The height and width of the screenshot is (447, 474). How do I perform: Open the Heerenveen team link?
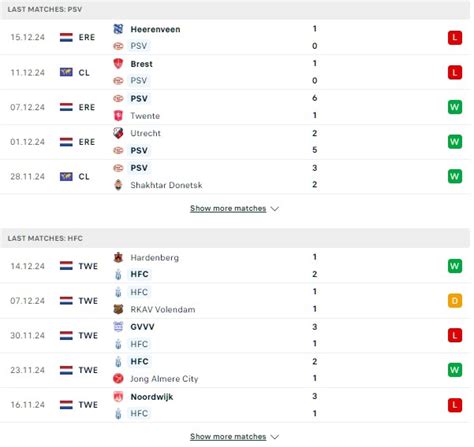tap(155, 29)
